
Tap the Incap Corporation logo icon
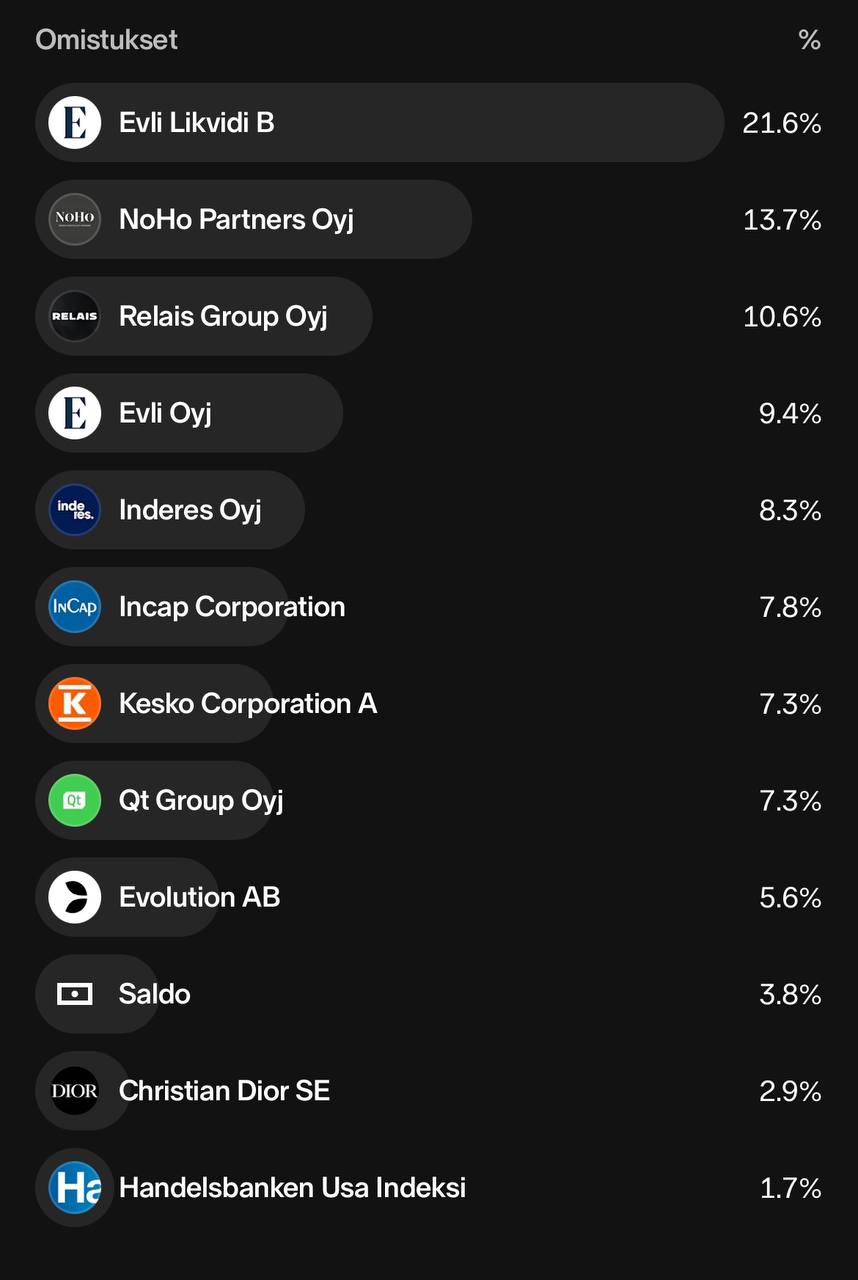(x=75, y=607)
